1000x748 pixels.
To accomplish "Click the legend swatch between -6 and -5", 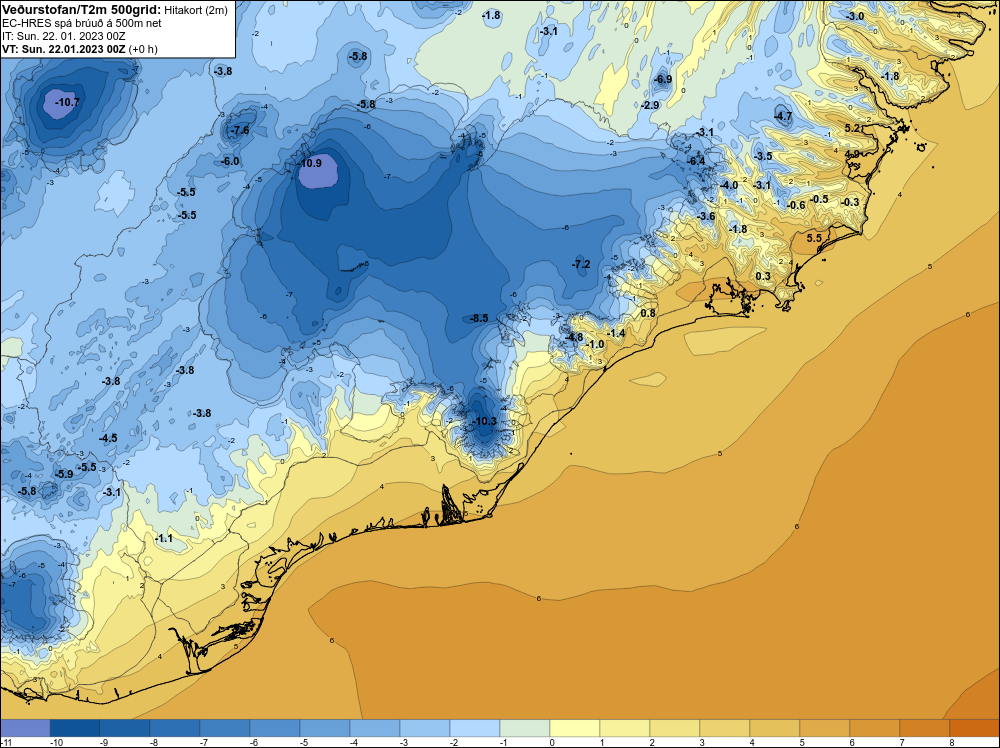I will click(x=275, y=728).
